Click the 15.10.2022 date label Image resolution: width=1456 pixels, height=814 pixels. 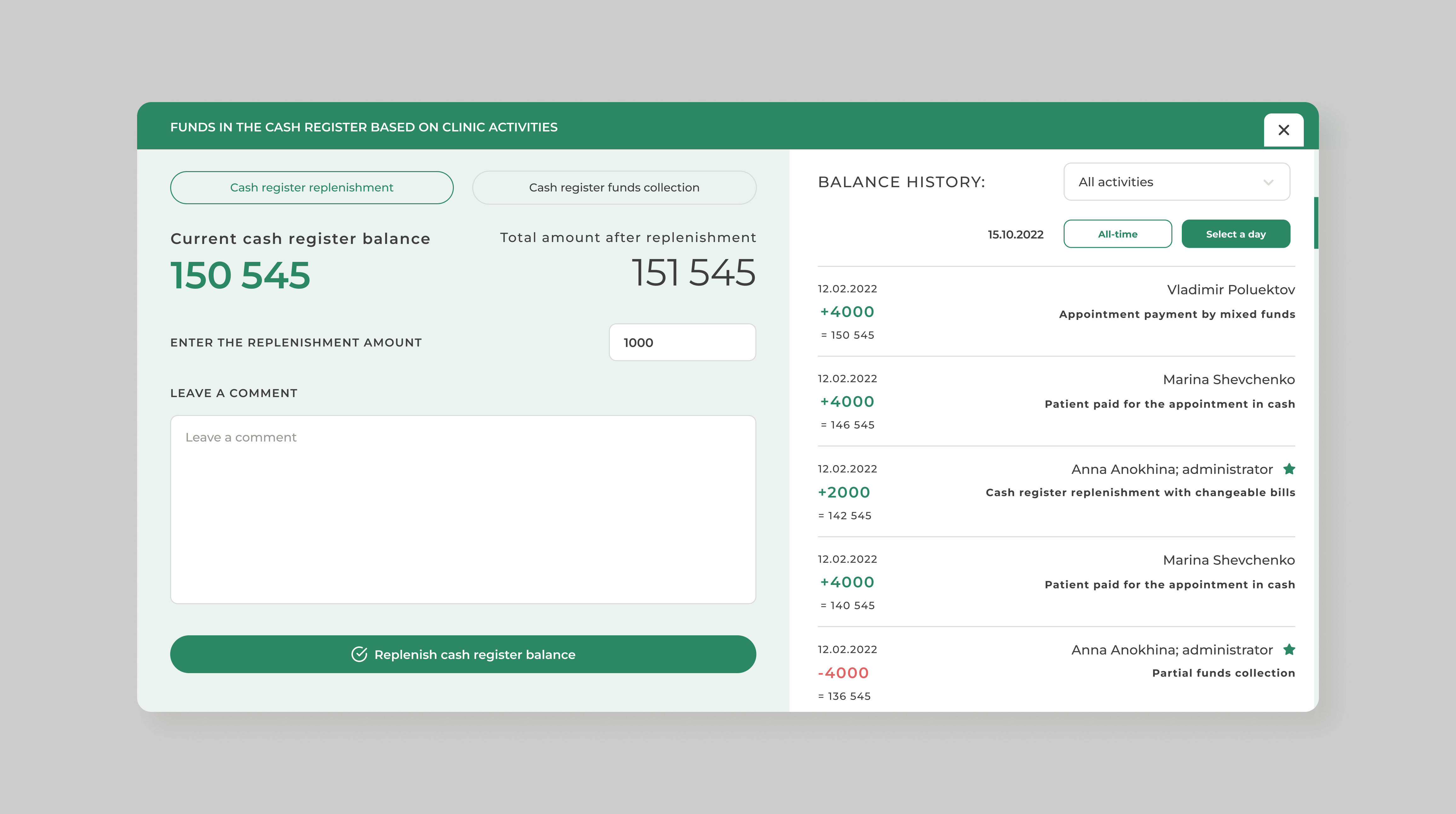tap(1015, 234)
